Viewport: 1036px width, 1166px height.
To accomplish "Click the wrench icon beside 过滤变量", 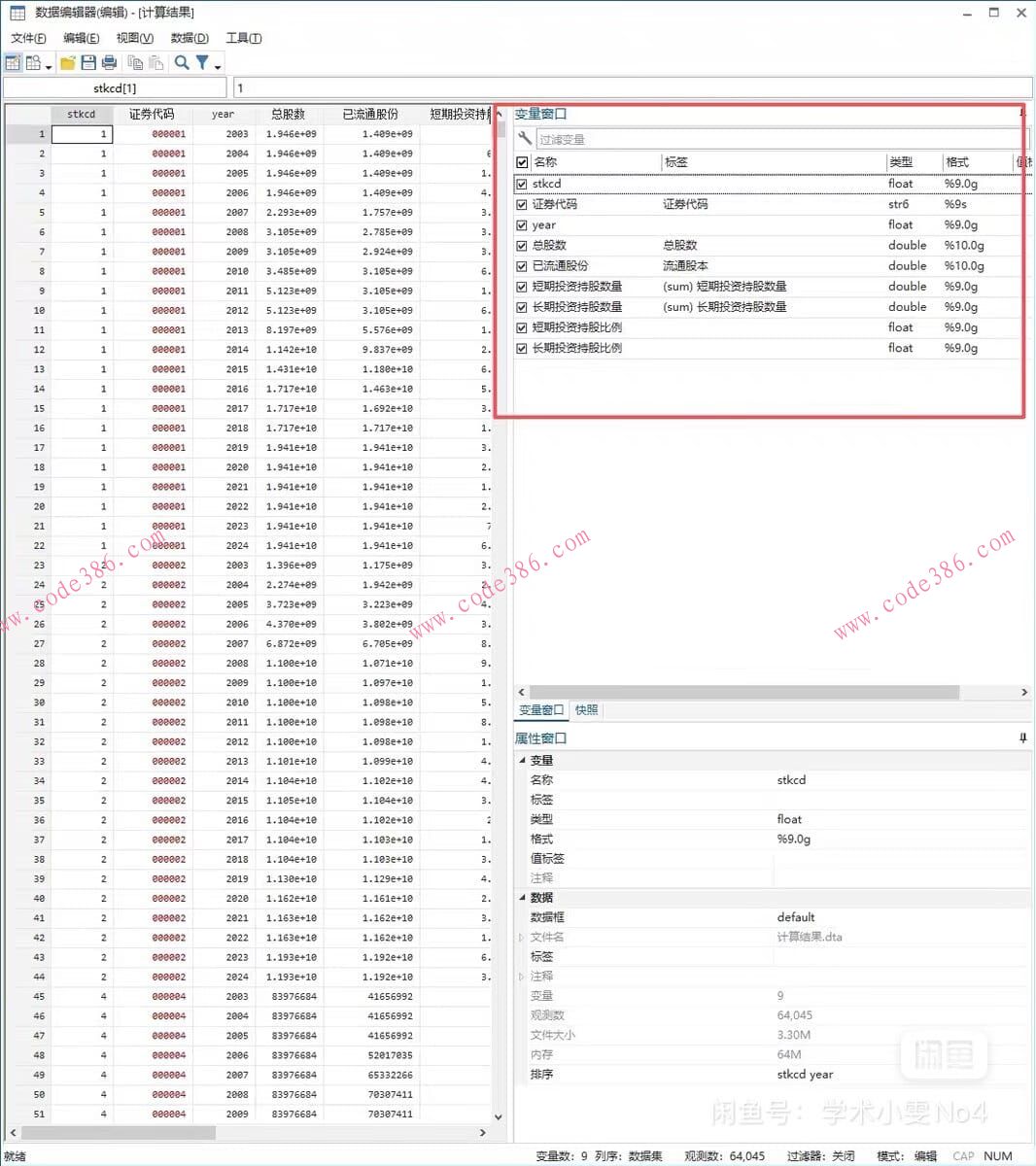I will click(525, 139).
